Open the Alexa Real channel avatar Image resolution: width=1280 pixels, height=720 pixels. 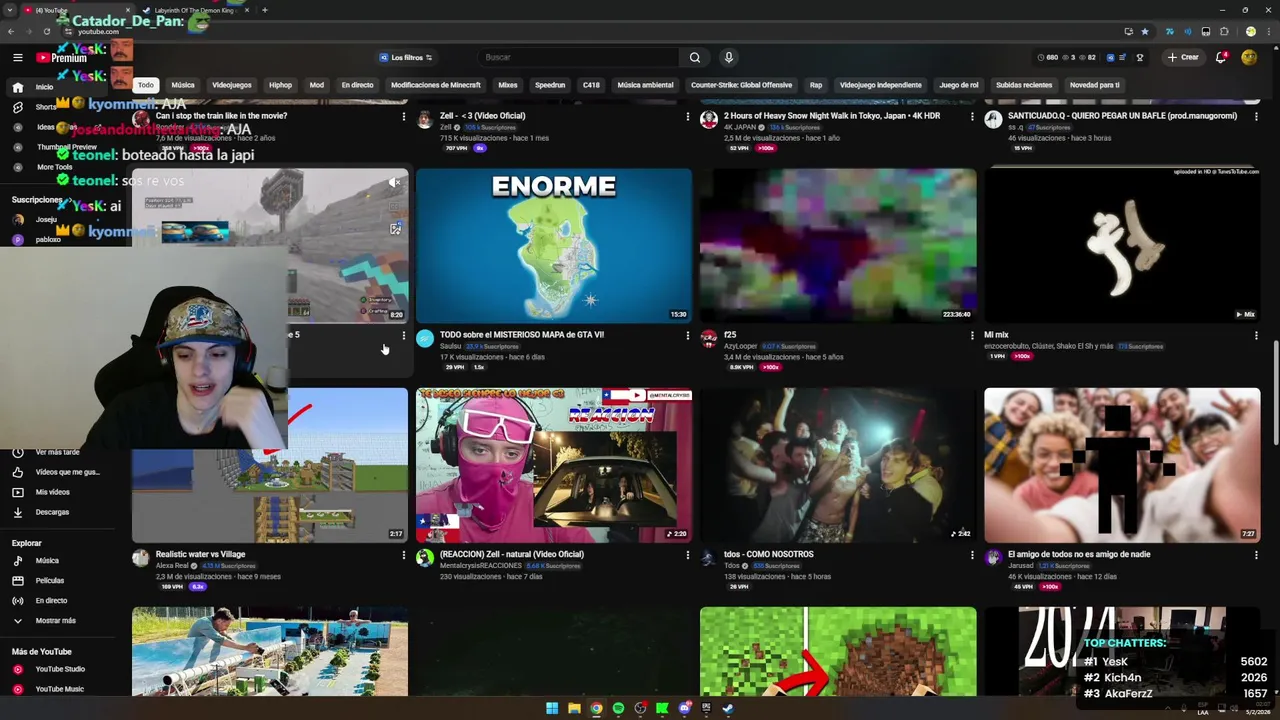141,558
